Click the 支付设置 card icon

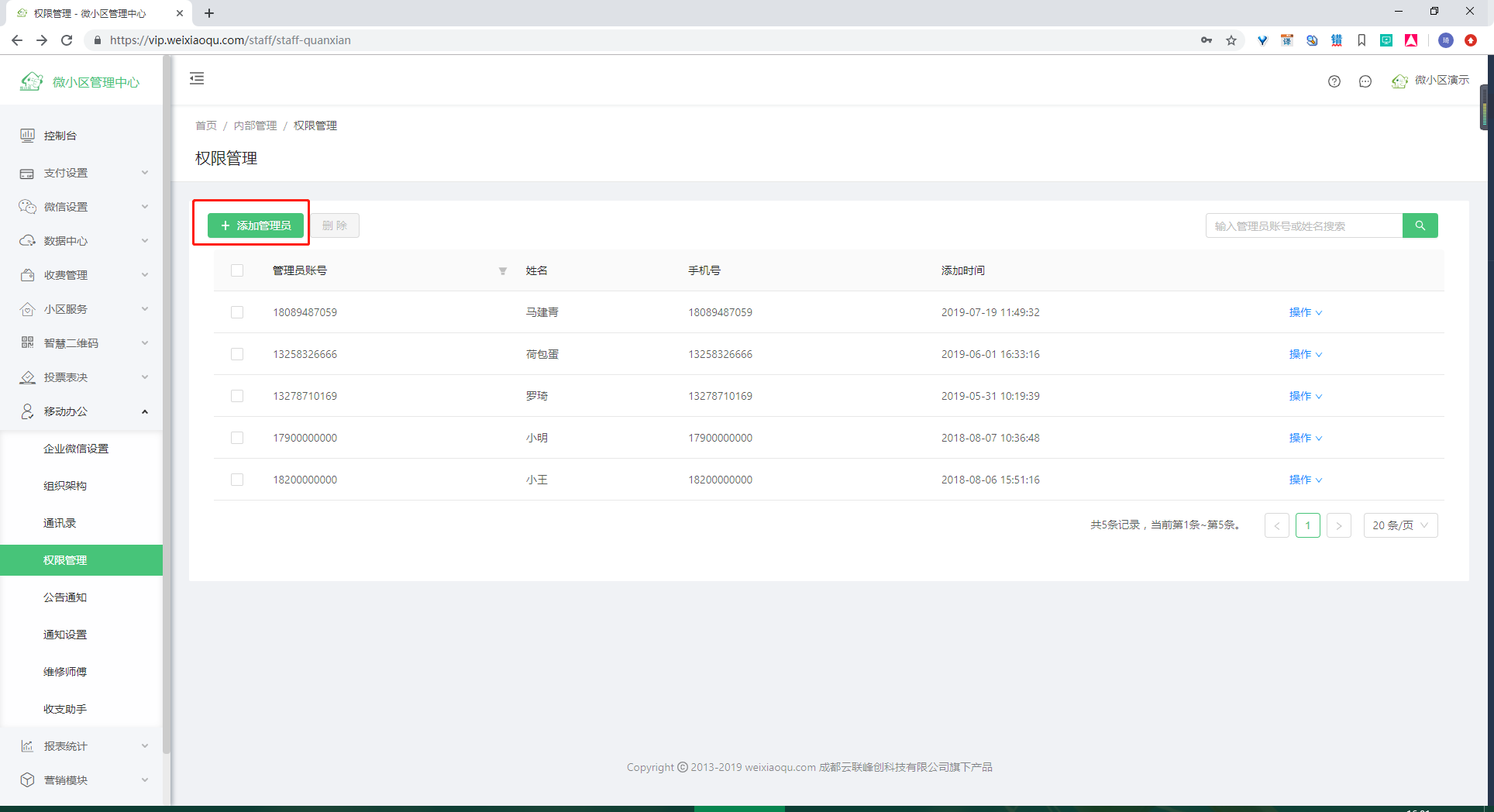tap(27, 173)
